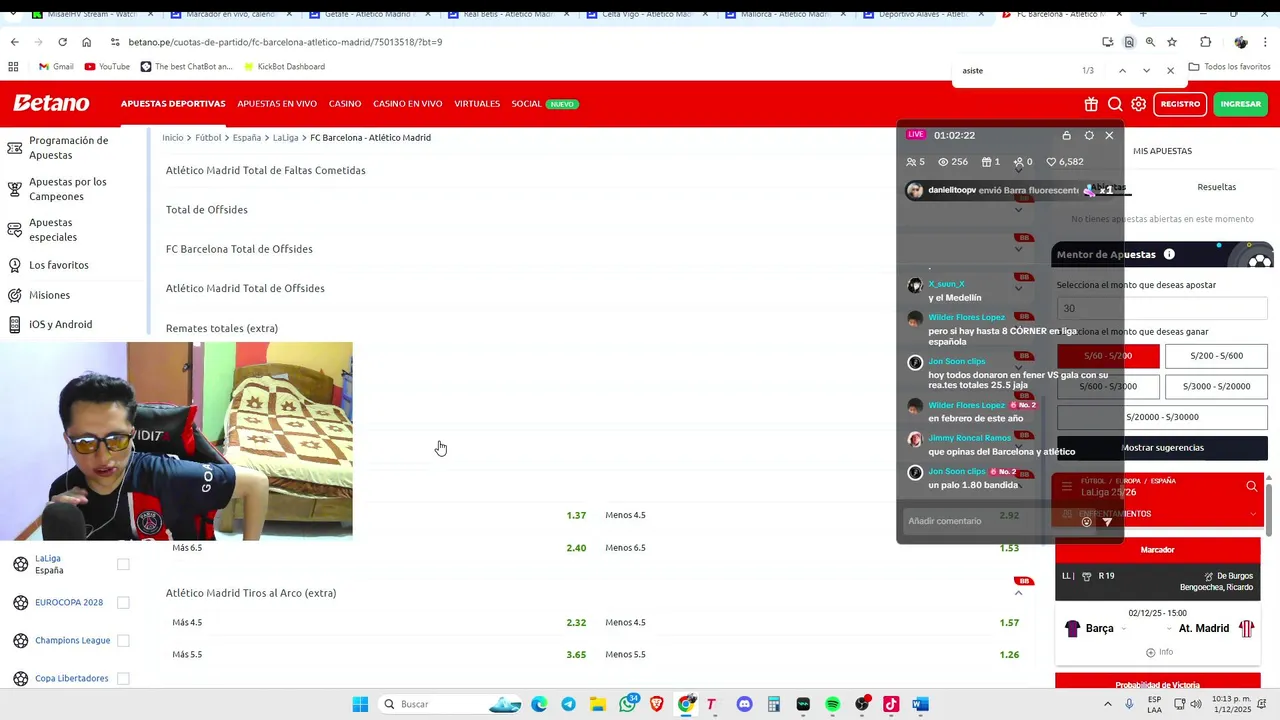Open VIRTUALES section
1280x720 pixels.
477,104
